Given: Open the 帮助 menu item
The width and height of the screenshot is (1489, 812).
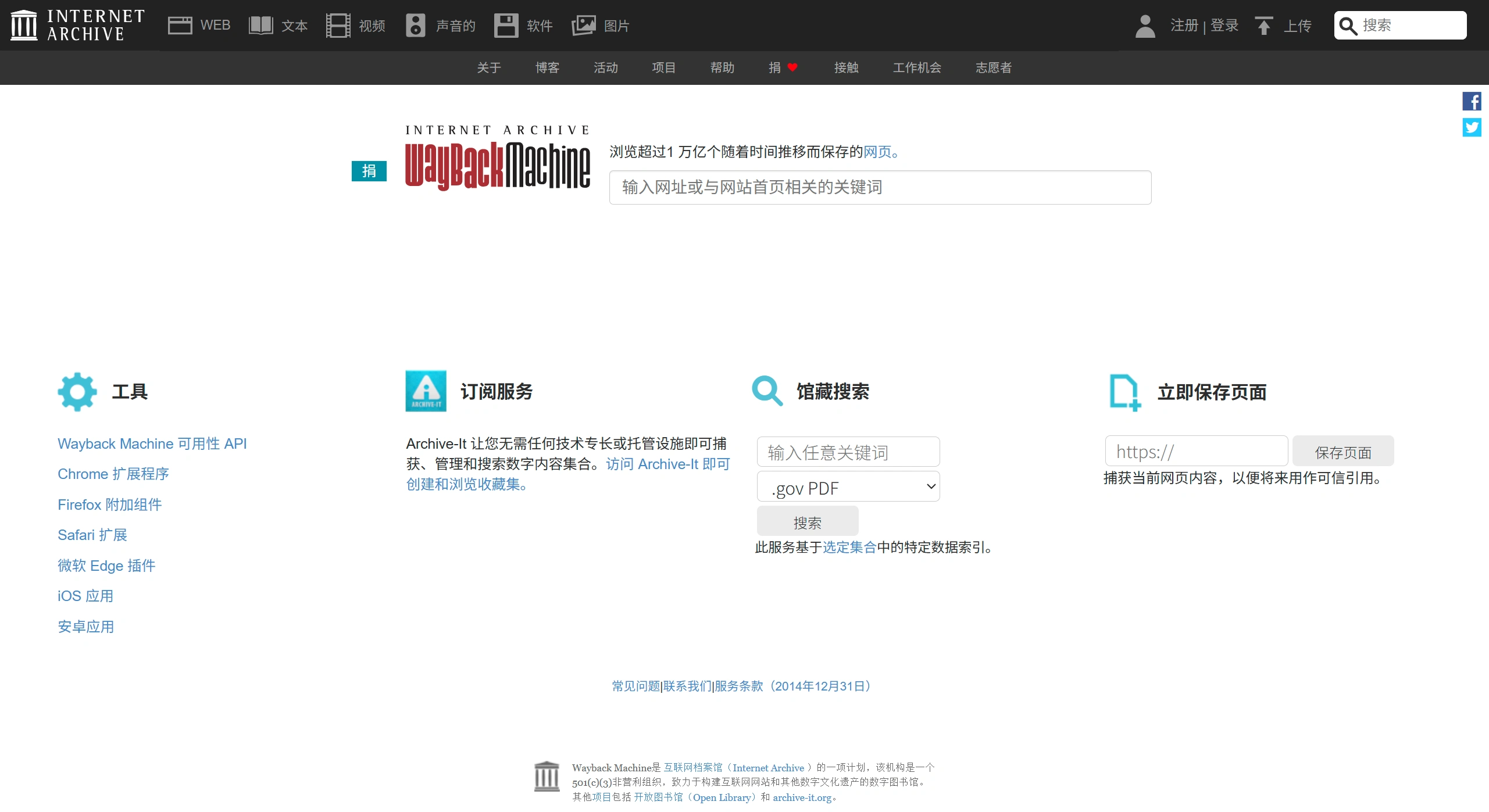Looking at the screenshot, I should [x=722, y=67].
